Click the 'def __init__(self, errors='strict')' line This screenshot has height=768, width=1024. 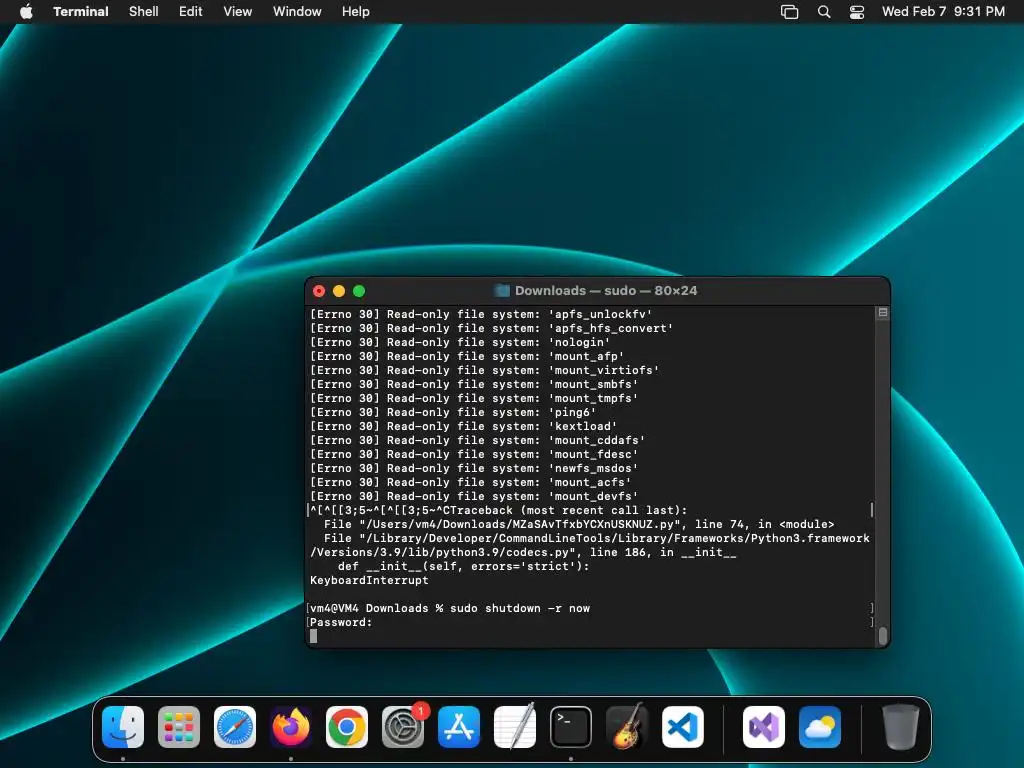coord(463,566)
